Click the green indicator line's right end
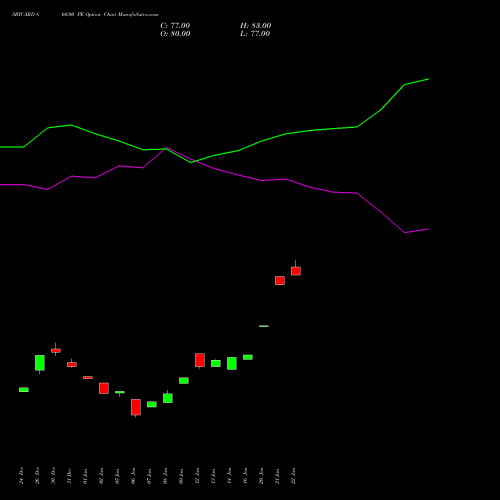 (x=428, y=79)
